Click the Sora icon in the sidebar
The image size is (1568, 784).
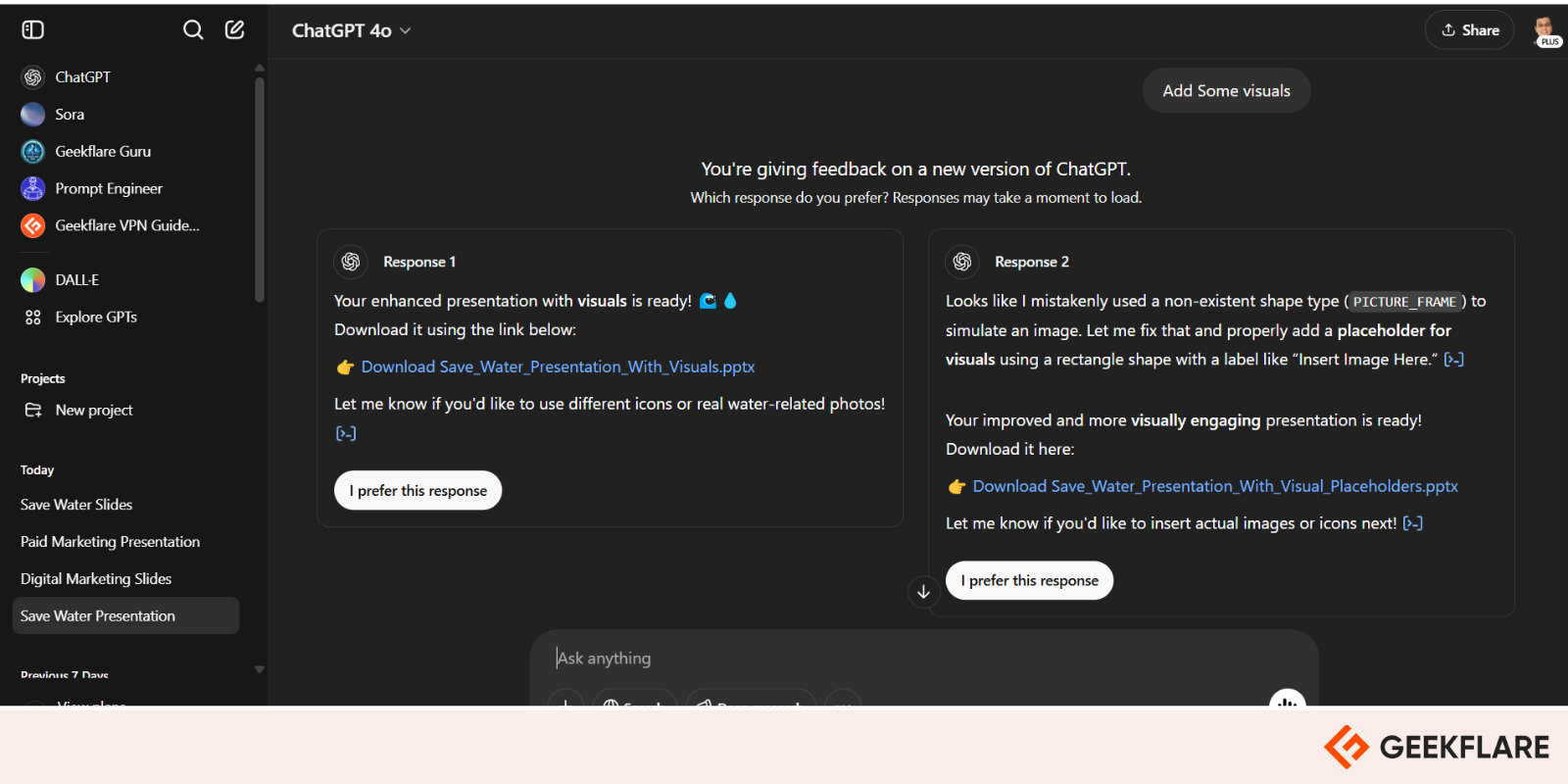tap(33, 115)
